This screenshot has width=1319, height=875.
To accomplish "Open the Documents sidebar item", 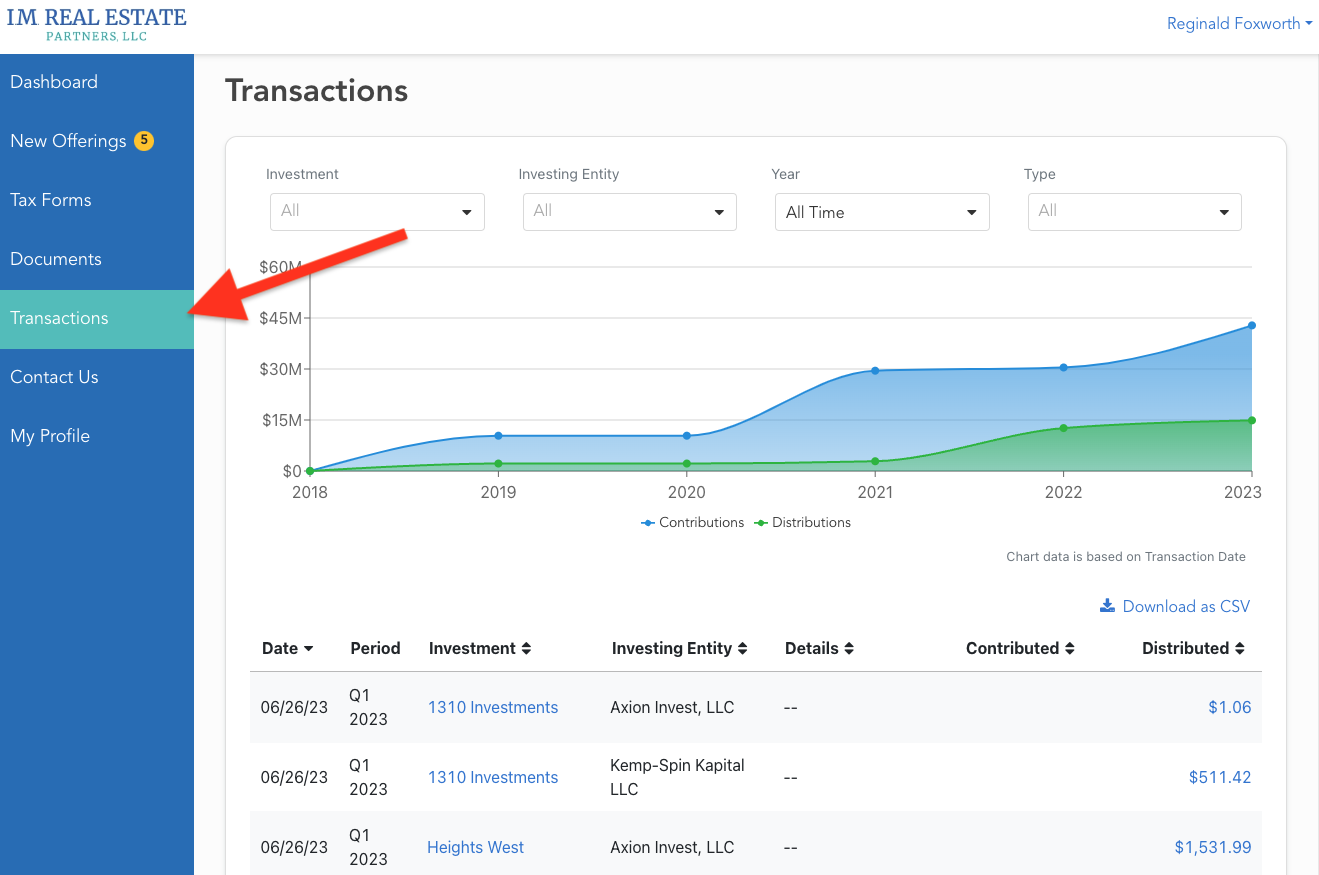I will click(55, 259).
